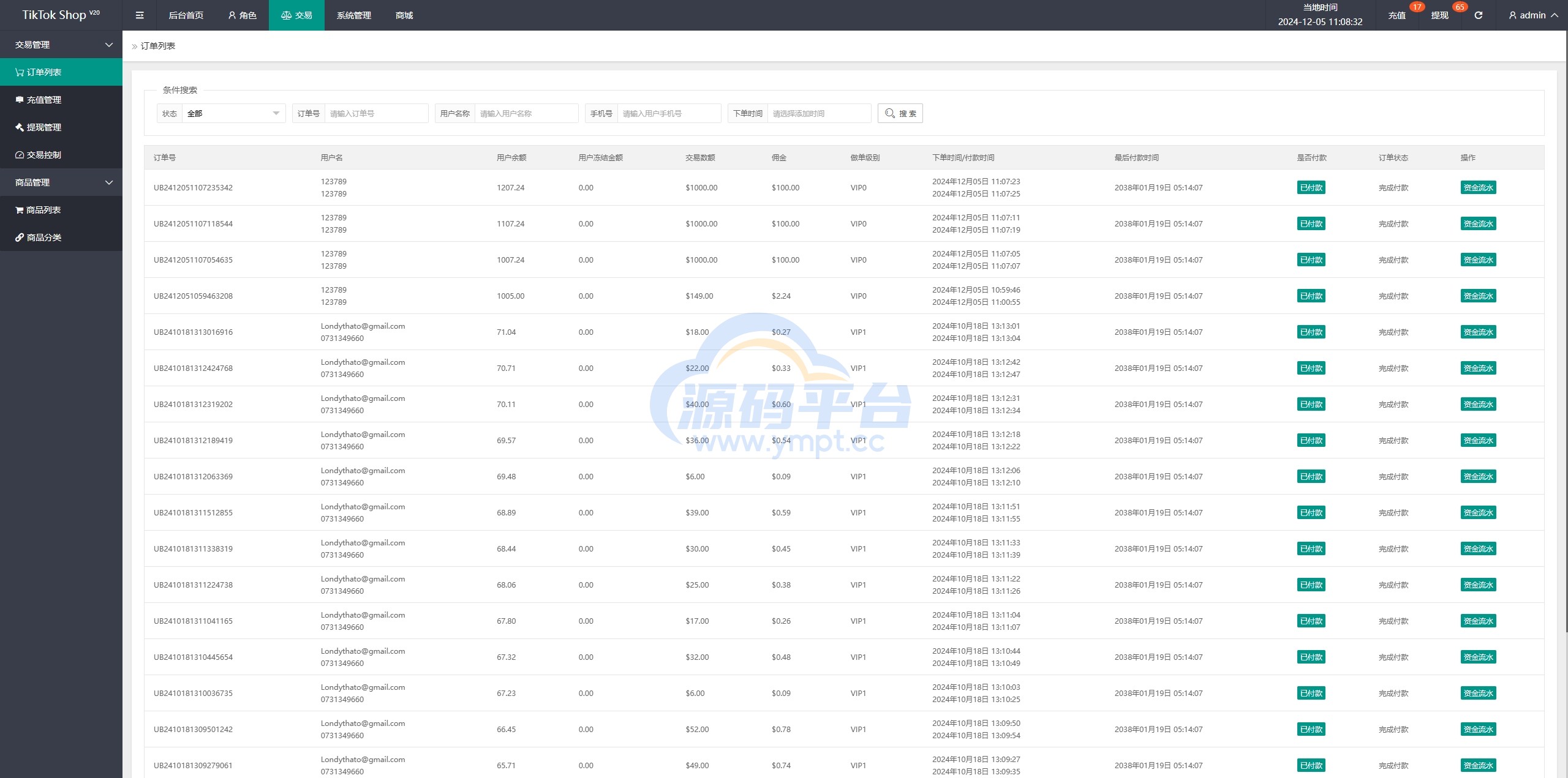Click user balance 1207.24 cell
This screenshot has width=1568, height=778.
point(511,188)
